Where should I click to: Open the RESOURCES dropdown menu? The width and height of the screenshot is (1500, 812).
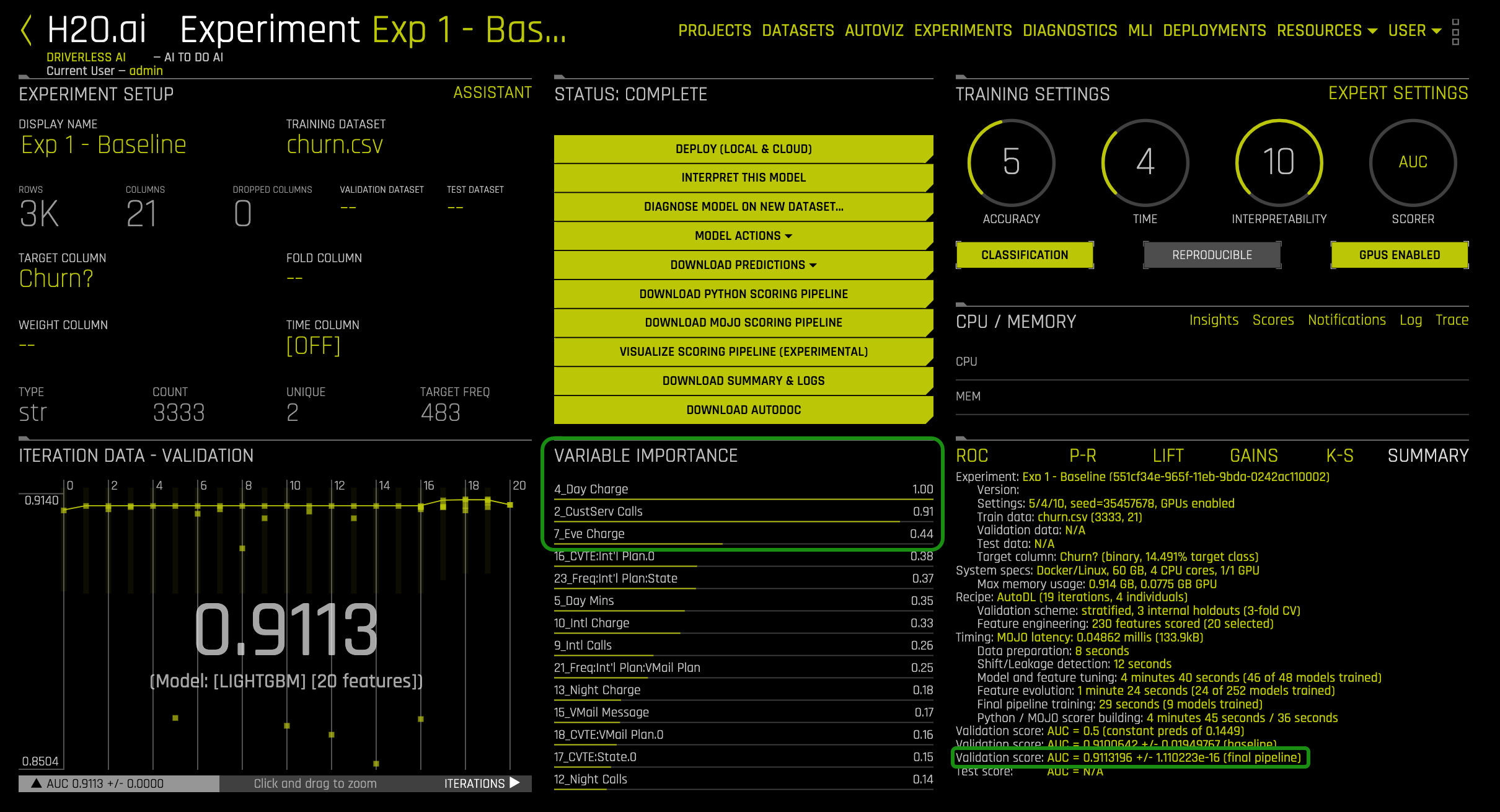click(x=1327, y=30)
